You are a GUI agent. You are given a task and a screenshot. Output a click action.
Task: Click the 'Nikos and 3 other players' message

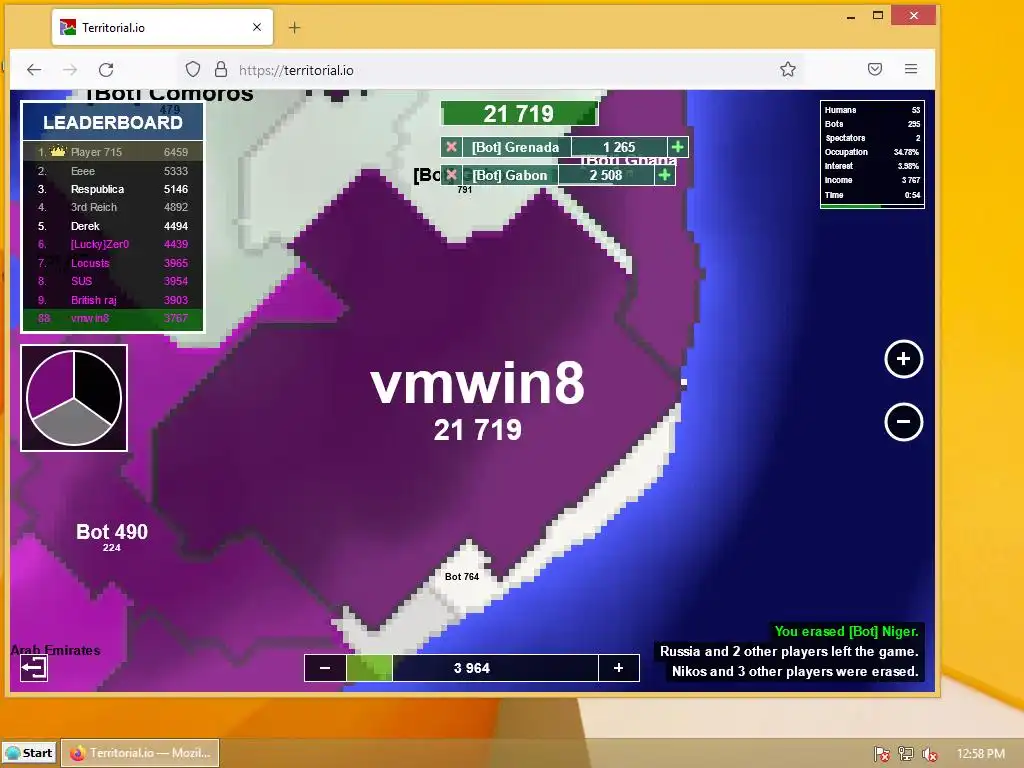point(795,671)
